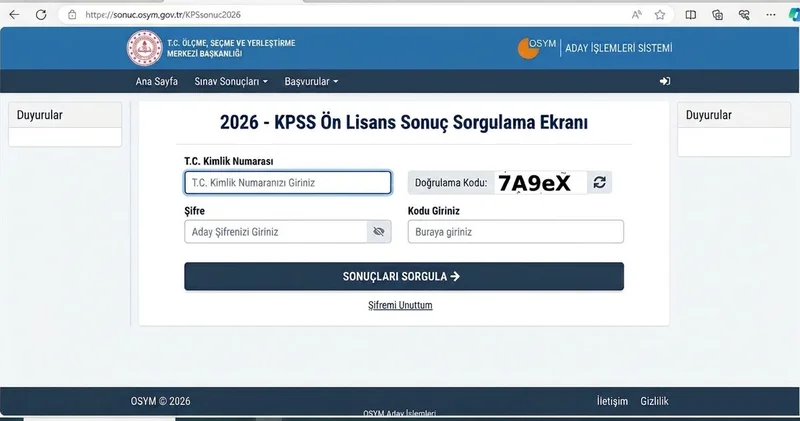
Task: Click the right Duyurular panel header
Action: [x=734, y=115]
